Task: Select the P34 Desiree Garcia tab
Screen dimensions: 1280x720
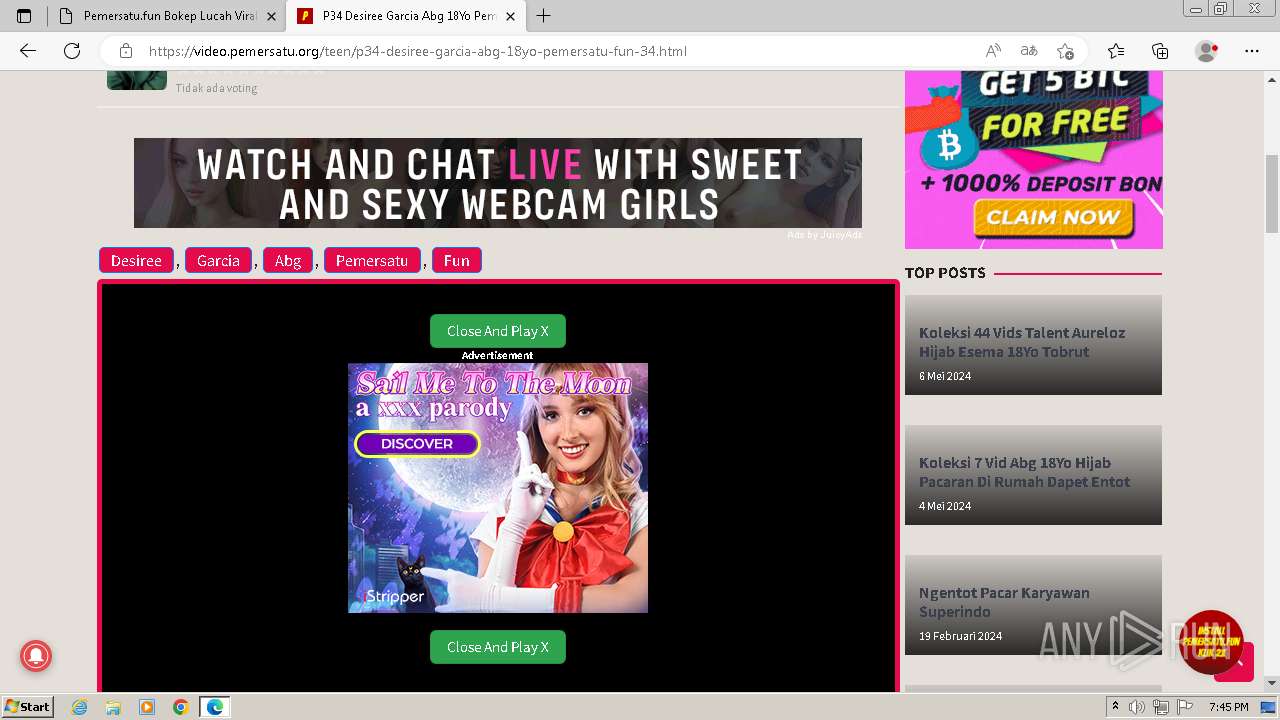Action: click(406, 16)
